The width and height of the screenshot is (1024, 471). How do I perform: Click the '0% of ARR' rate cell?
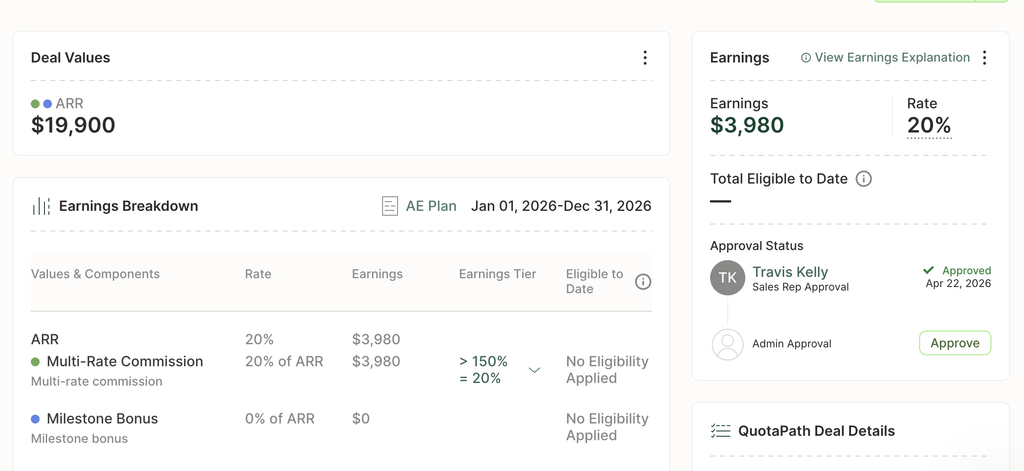click(280, 419)
